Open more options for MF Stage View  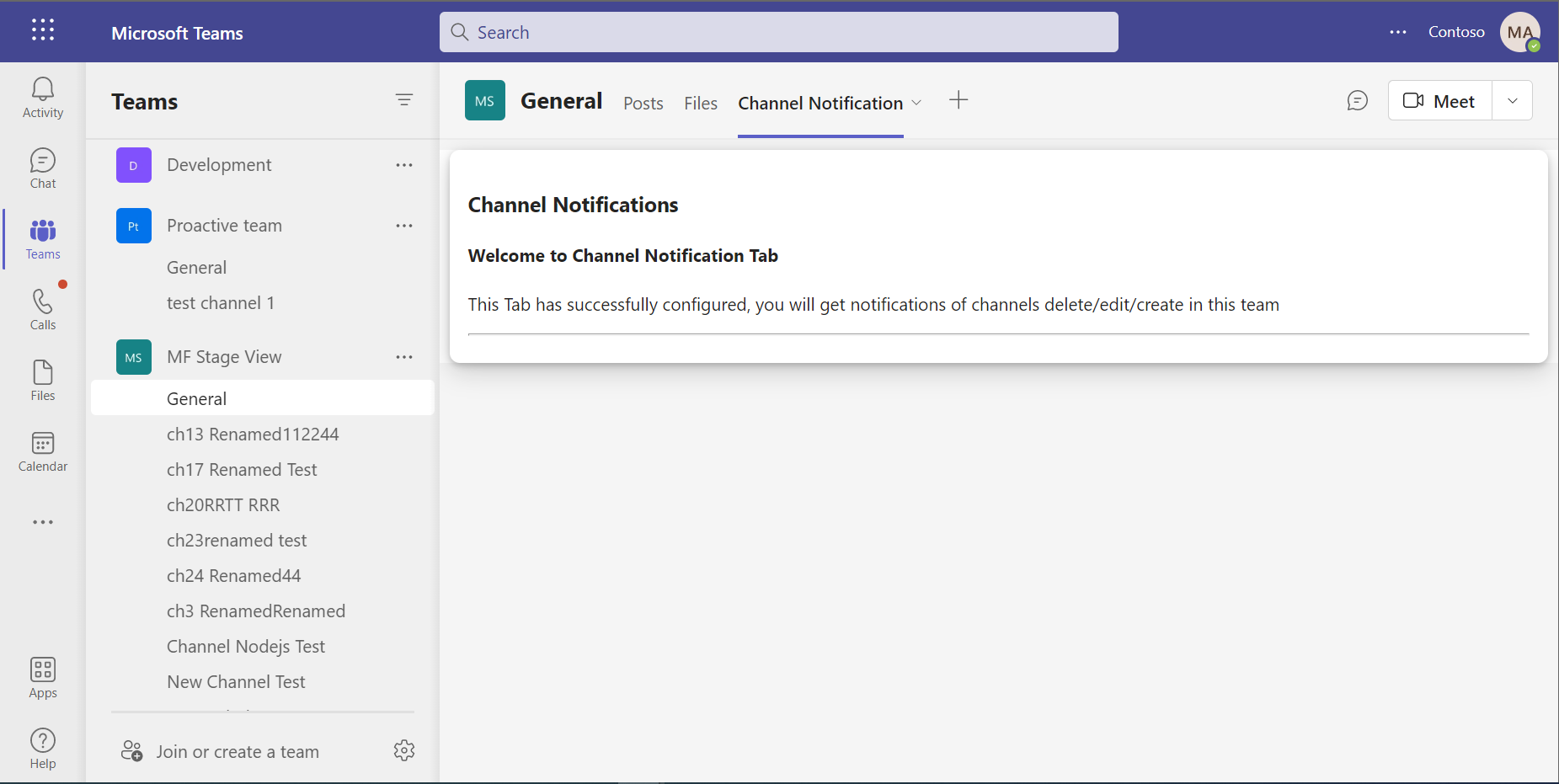point(404,357)
